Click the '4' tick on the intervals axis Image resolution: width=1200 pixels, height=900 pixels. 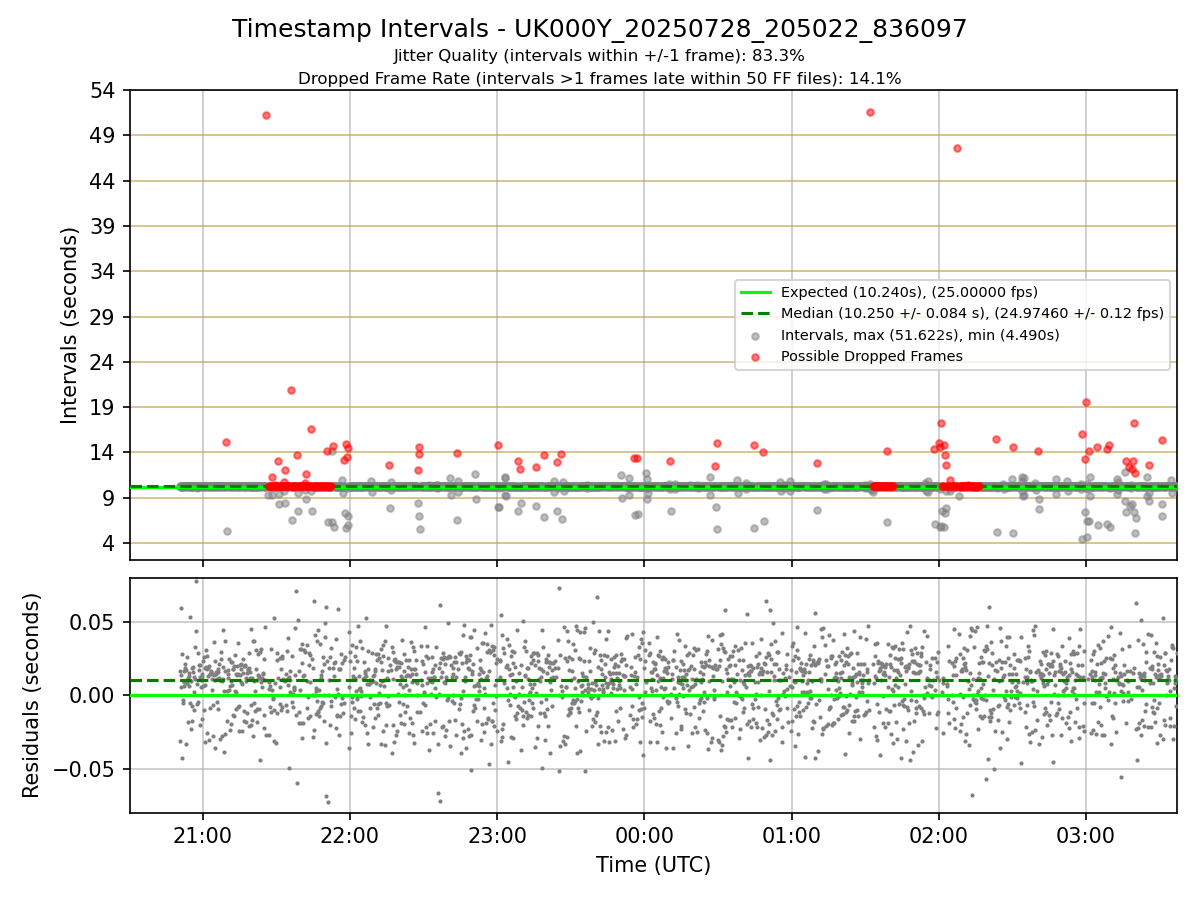(110, 543)
